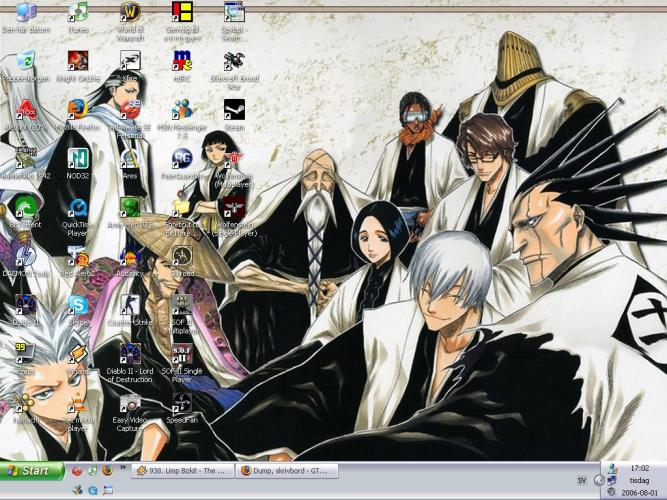The width and height of the screenshot is (667, 500).
Task: Open the yellow folder shortcut icon
Action: point(182,217)
